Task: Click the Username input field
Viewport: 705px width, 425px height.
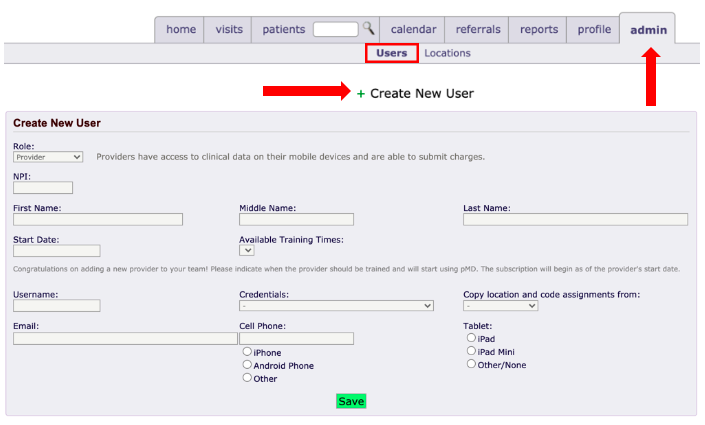Action: [x=57, y=306]
